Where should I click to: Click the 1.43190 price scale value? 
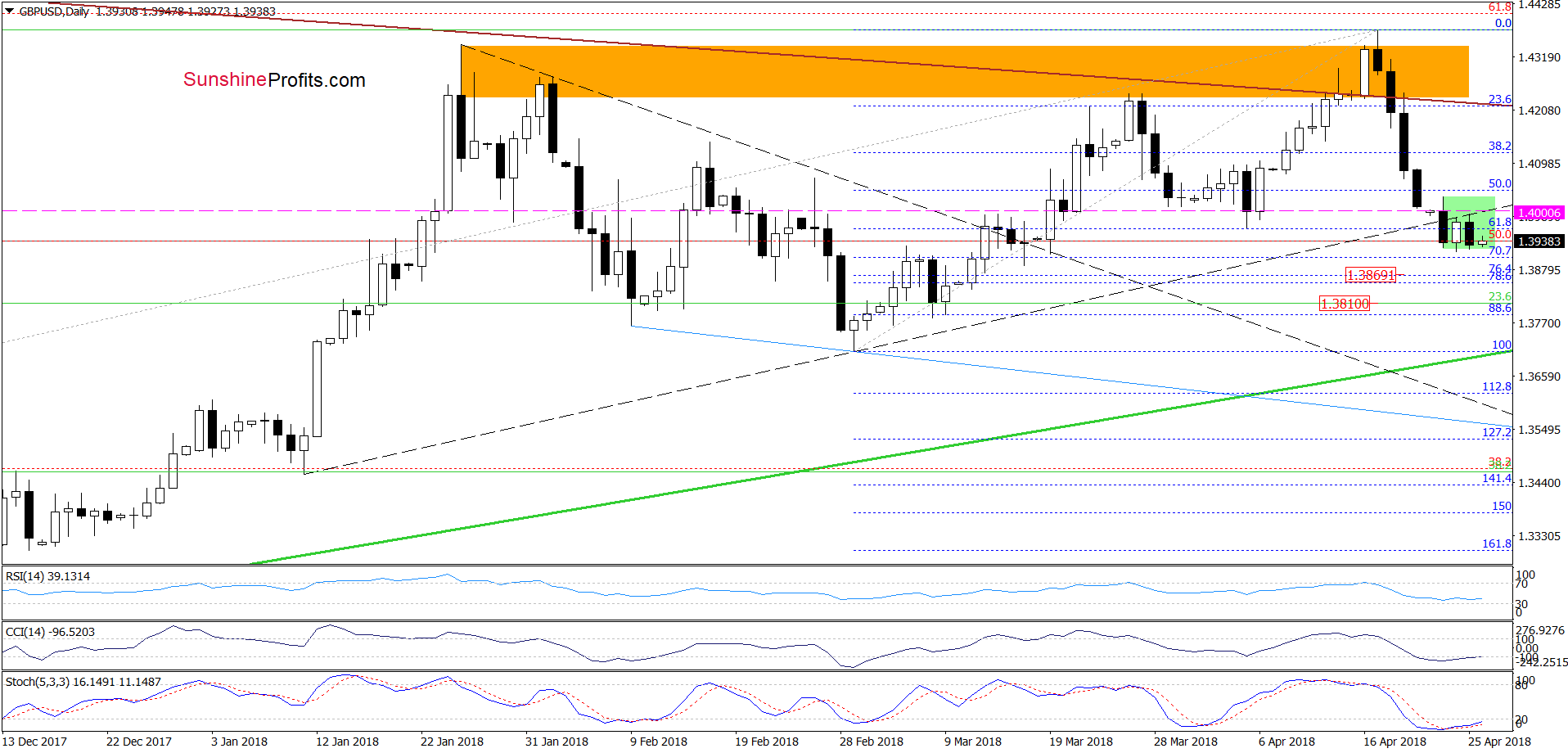[1539, 57]
